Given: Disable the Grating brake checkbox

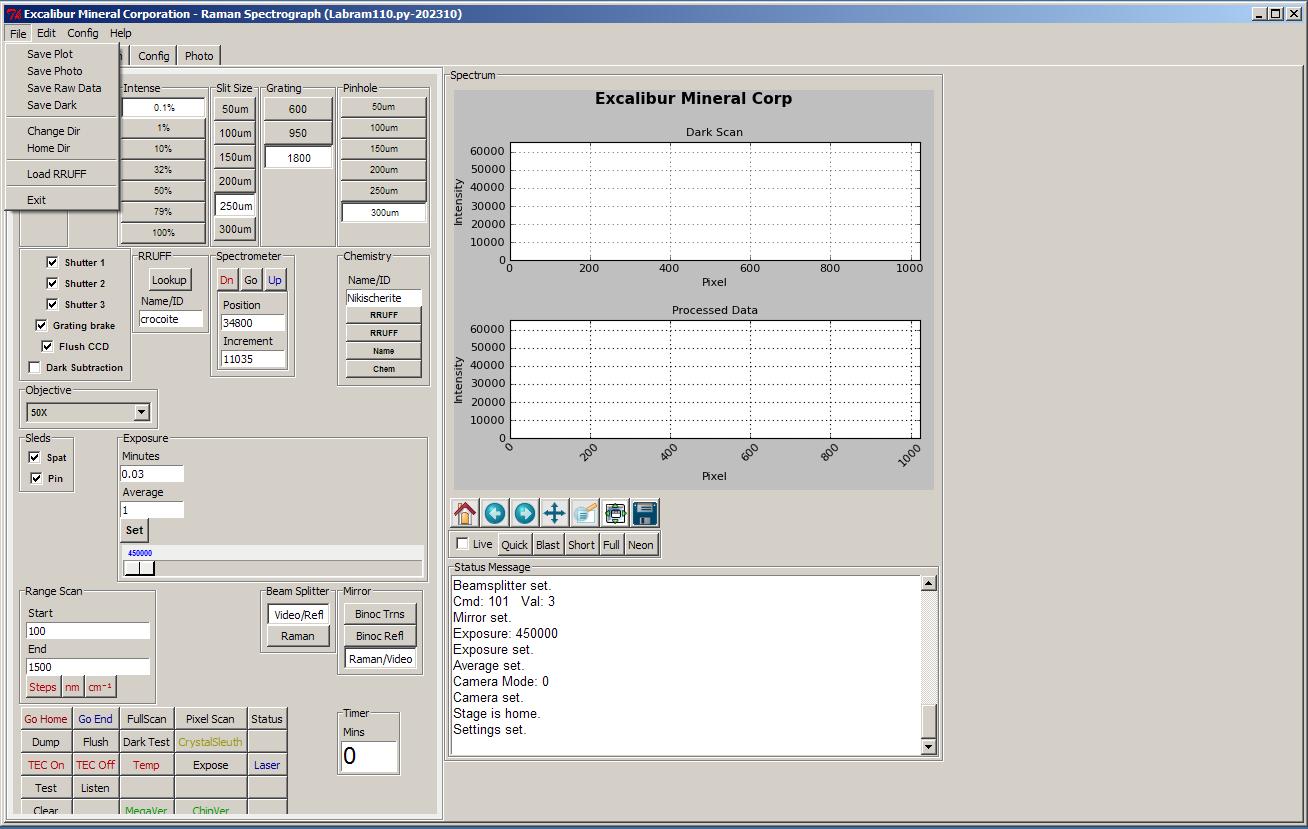Looking at the screenshot, I should [41, 325].
